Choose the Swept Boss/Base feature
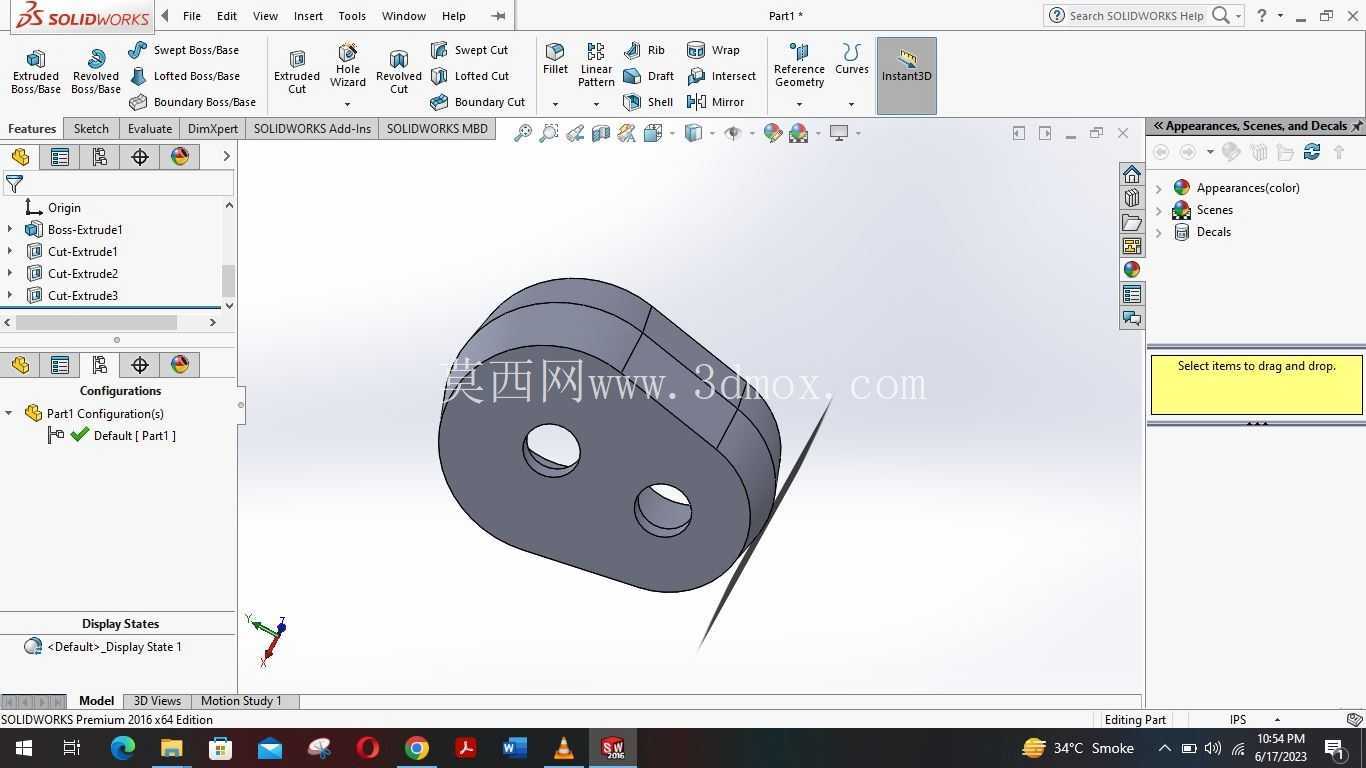 tap(184, 50)
